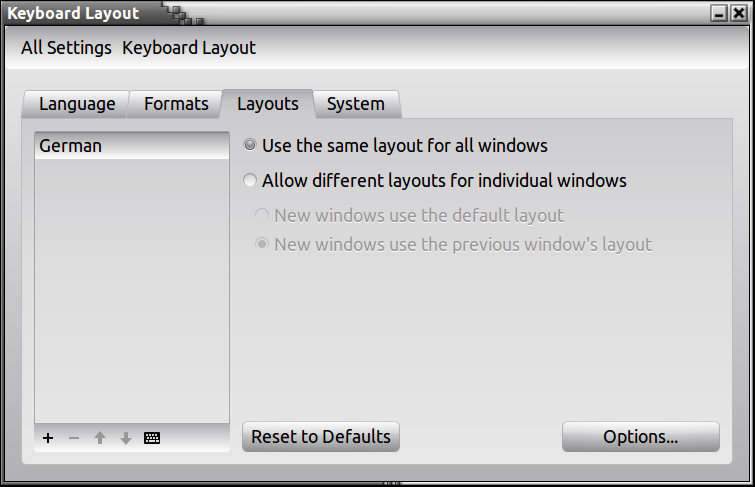Select the Layouts tab

pos(267,104)
